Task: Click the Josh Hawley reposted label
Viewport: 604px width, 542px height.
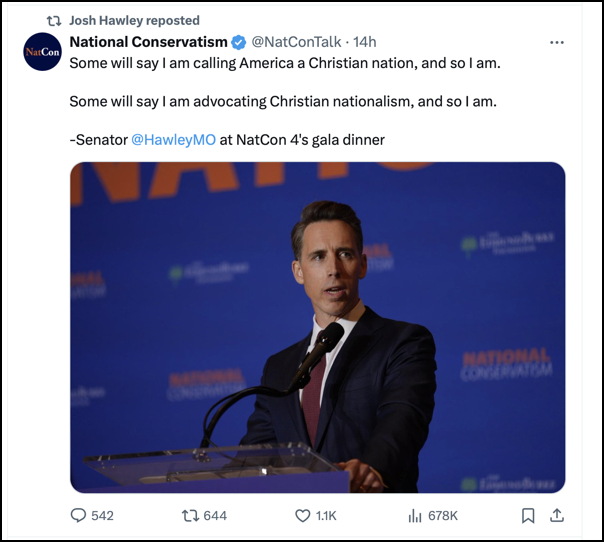Action: point(134,20)
